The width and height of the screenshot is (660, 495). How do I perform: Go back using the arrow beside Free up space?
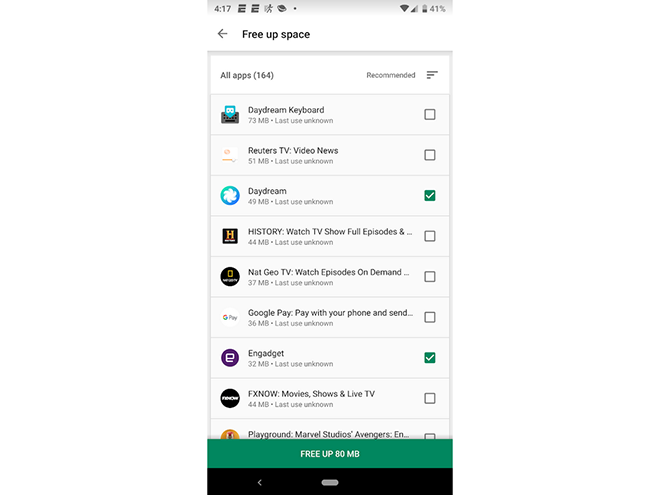coord(222,34)
